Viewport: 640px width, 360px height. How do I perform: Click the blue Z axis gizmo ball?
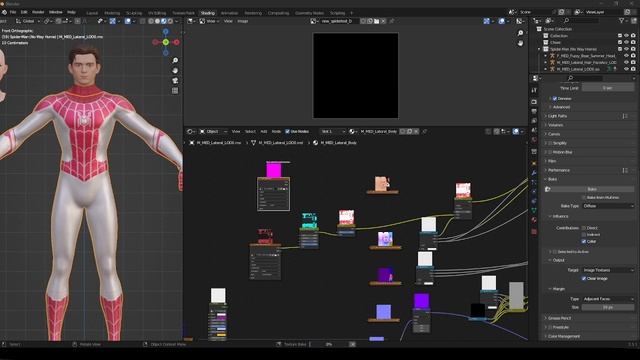pos(166,31)
